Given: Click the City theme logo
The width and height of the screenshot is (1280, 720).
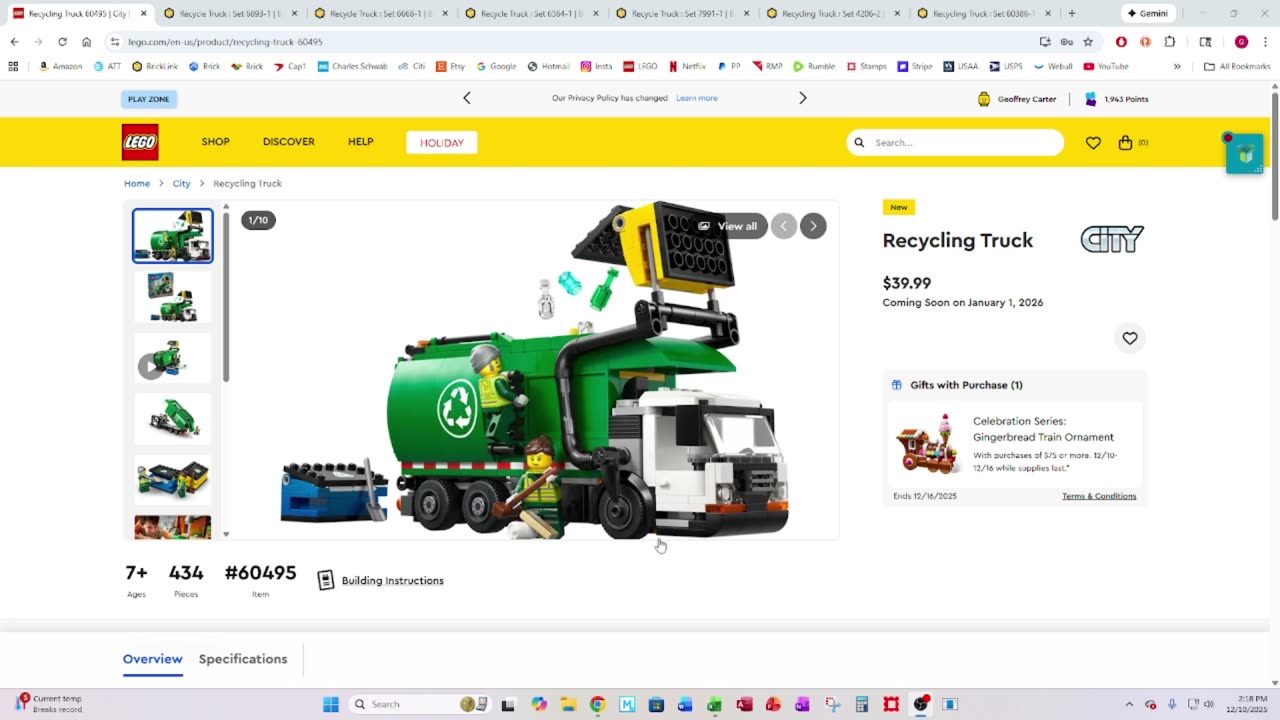Looking at the screenshot, I should coord(1112,240).
